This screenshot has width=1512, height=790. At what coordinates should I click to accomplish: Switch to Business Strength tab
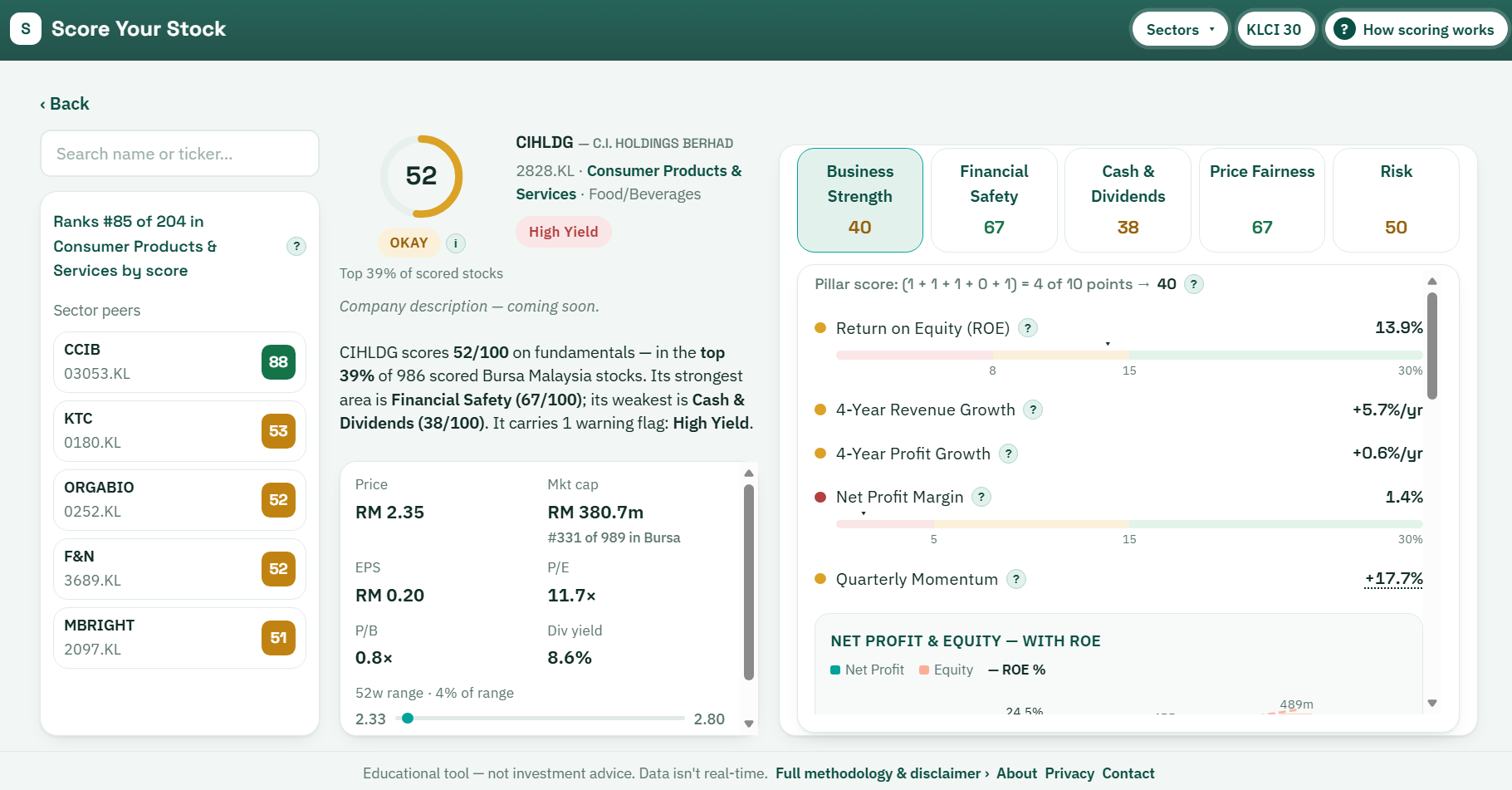click(860, 200)
